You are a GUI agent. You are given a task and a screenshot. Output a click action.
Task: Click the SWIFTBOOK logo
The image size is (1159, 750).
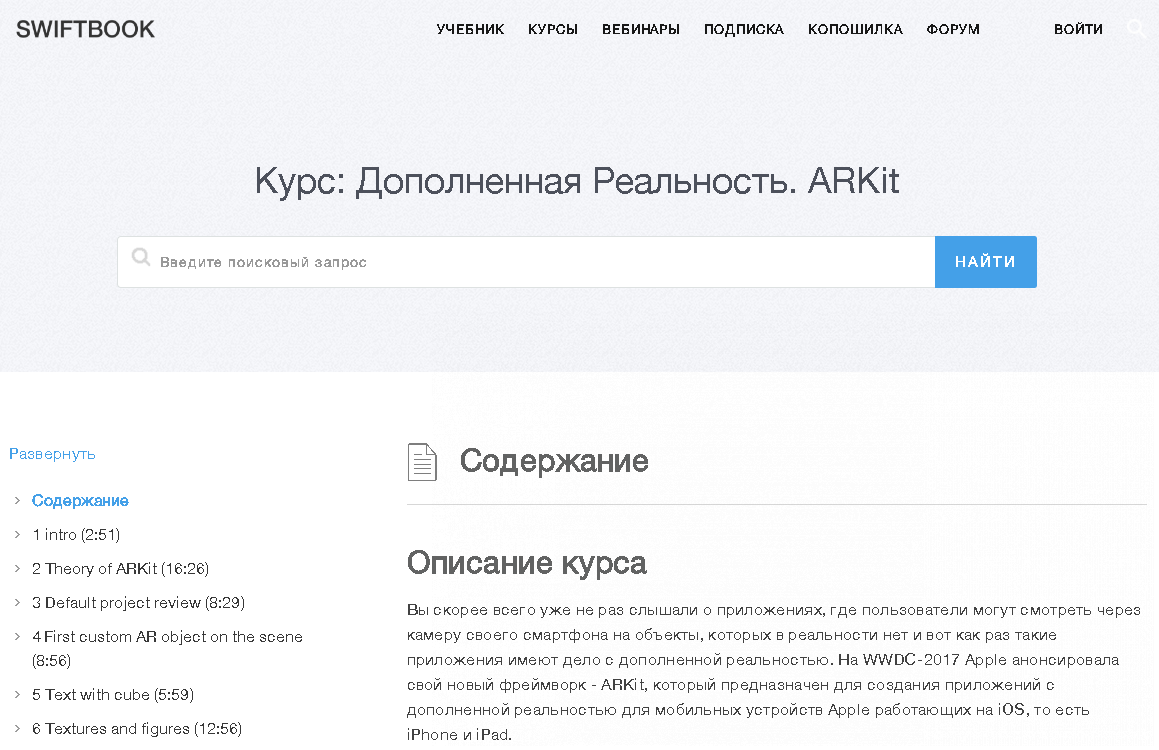pyautogui.click(x=86, y=29)
